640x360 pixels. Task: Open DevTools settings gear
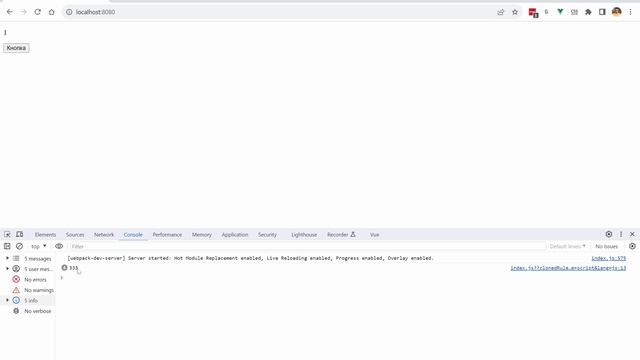609,234
